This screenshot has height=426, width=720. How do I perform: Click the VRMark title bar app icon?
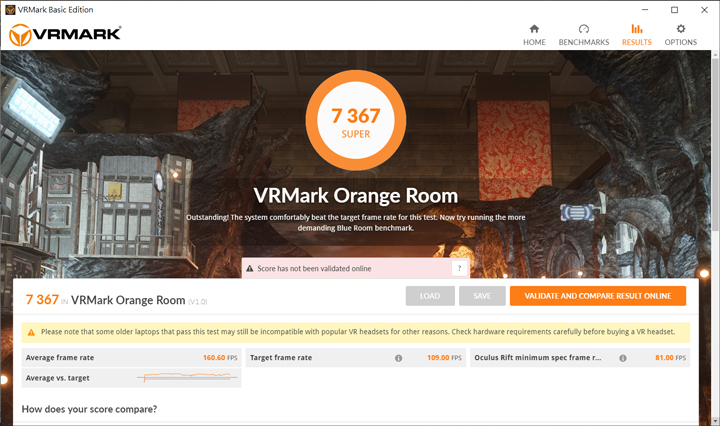coord(10,10)
